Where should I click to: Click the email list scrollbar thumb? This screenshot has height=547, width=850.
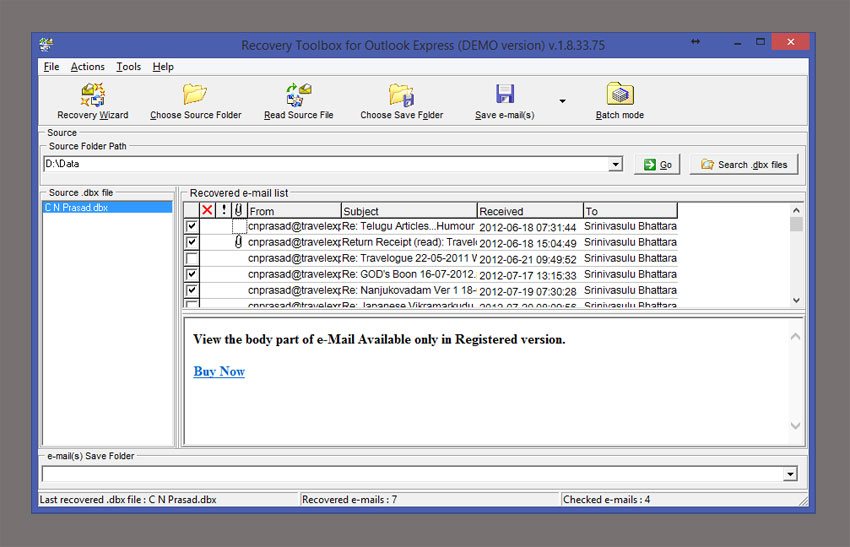tap(796, 224)
